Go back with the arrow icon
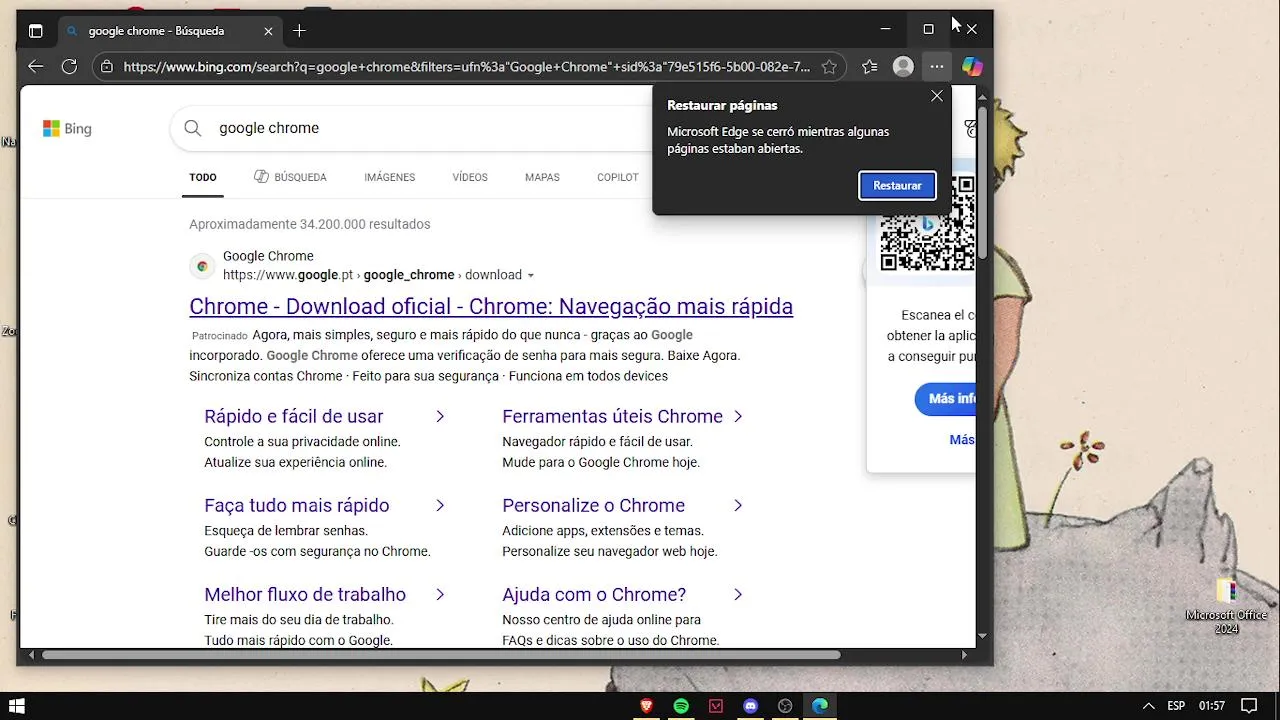 pos(36,67)
